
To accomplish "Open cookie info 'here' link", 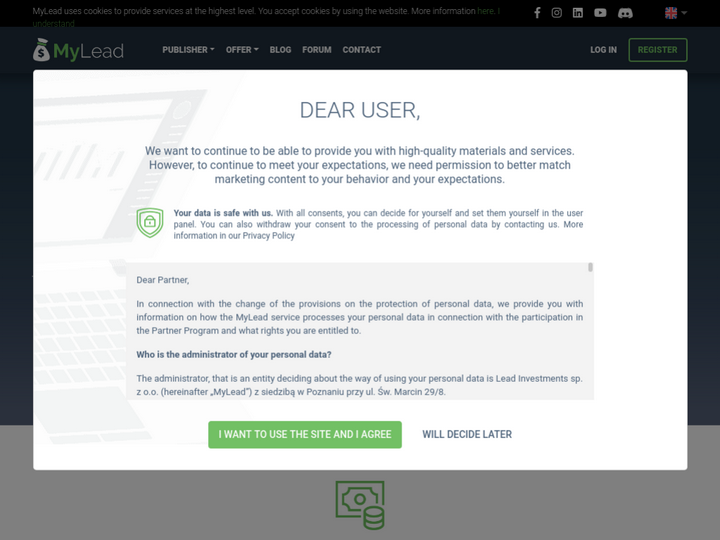I will [x=485, y=11].
